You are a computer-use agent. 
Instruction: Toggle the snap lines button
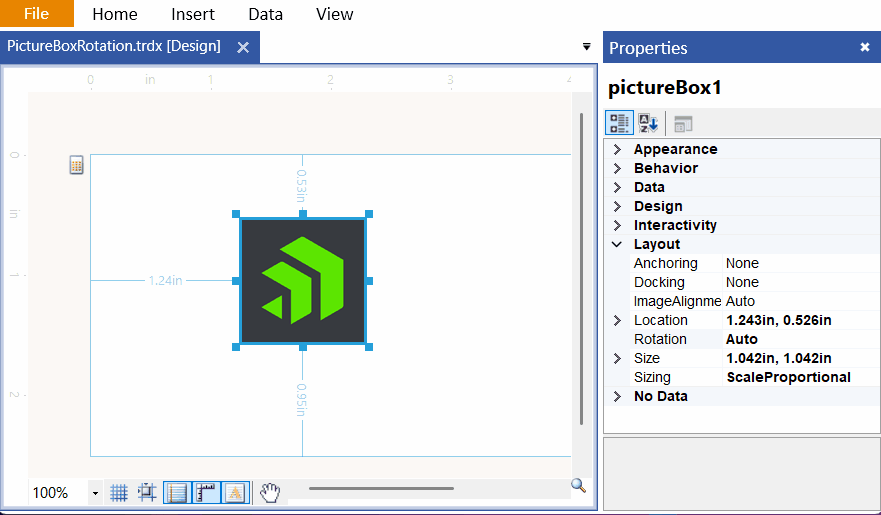coord(177,493)
